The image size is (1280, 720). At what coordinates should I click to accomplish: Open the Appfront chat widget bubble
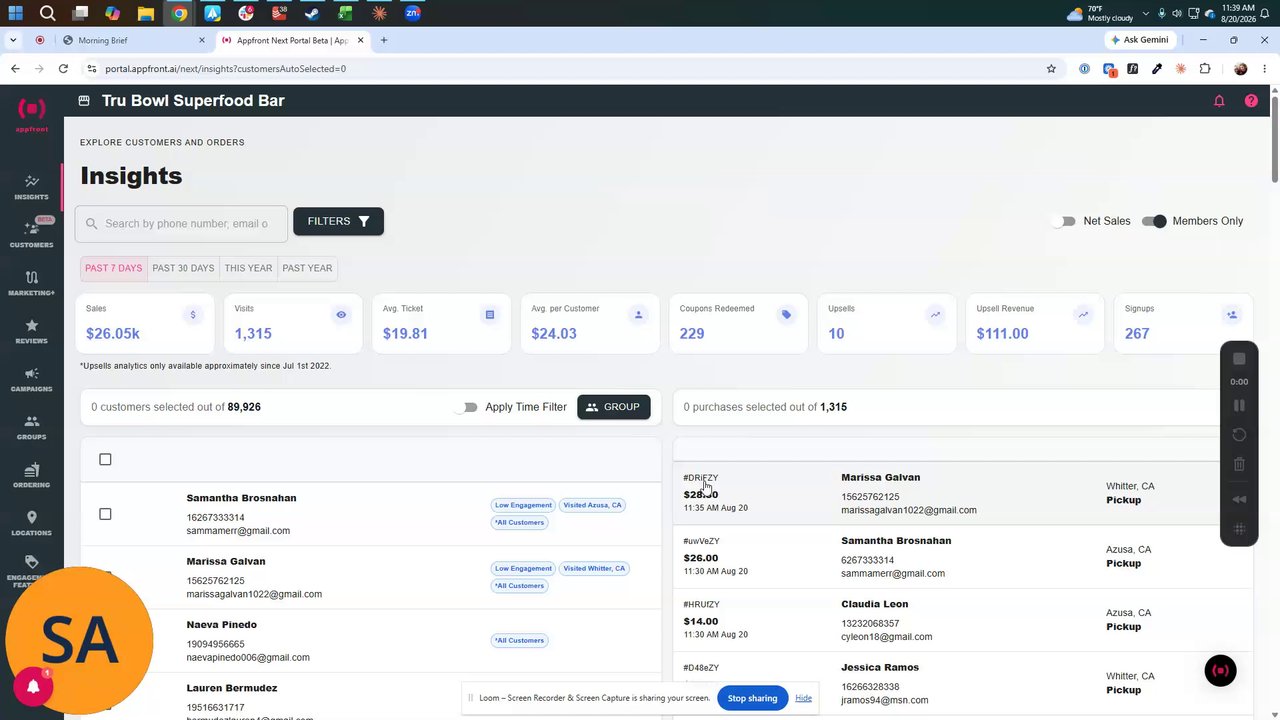[x=1220, y=671]
